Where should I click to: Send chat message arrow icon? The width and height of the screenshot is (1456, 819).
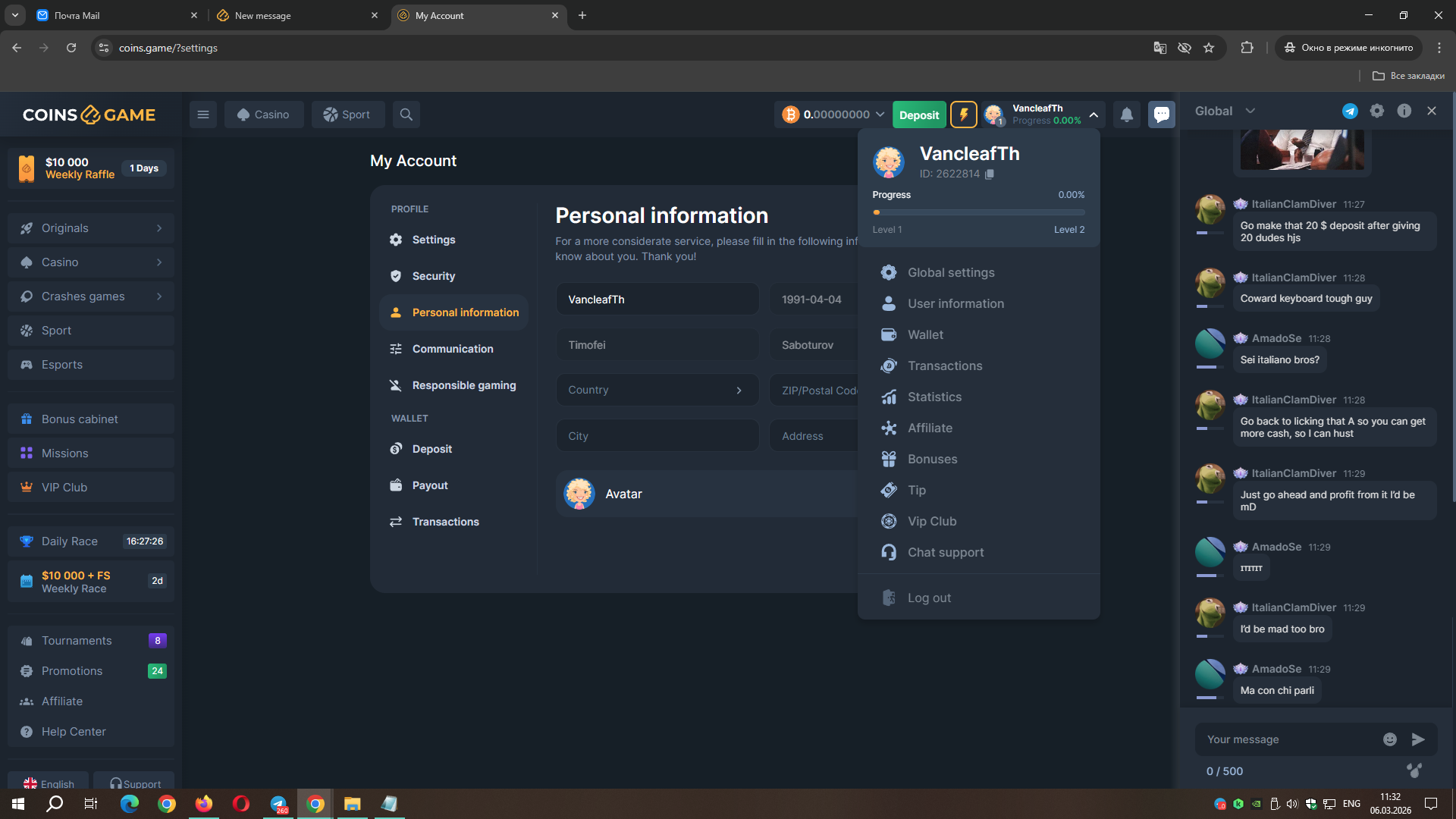1418,739
